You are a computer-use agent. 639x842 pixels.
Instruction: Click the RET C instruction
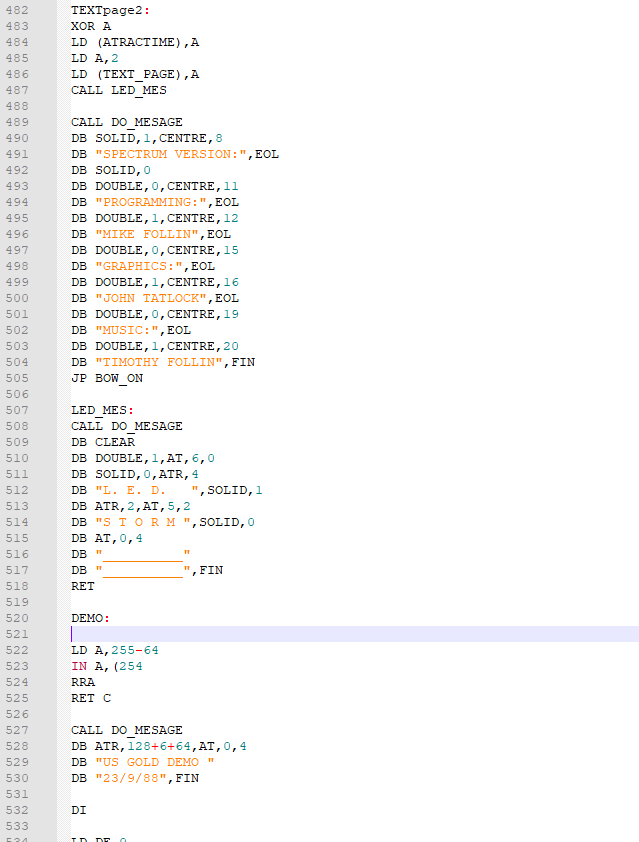[x=91, y=698]
